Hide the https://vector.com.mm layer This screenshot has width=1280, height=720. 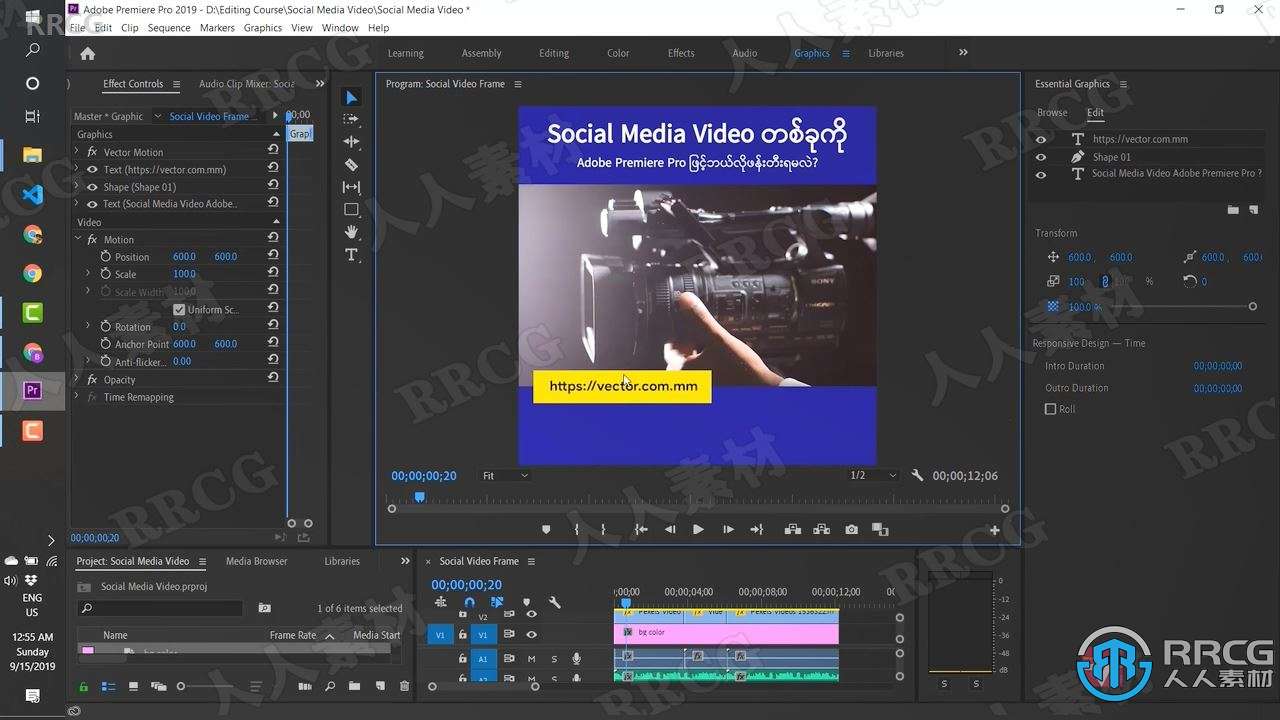pyautogui.click(x=1041, y=140)
